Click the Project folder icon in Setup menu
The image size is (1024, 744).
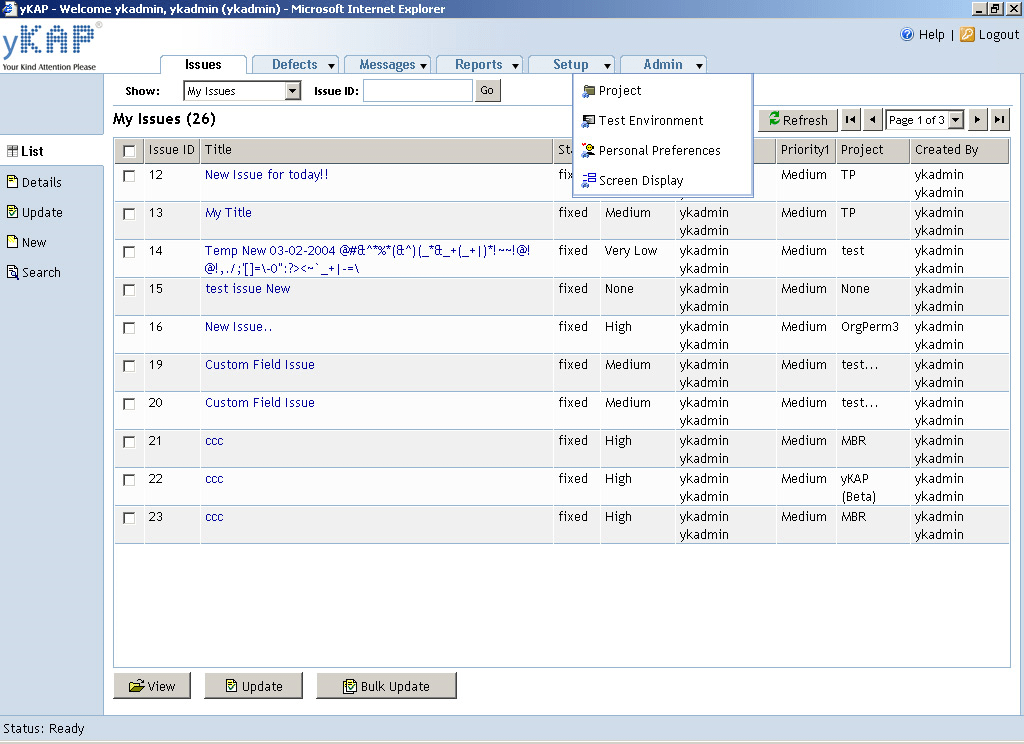point(588,91)
